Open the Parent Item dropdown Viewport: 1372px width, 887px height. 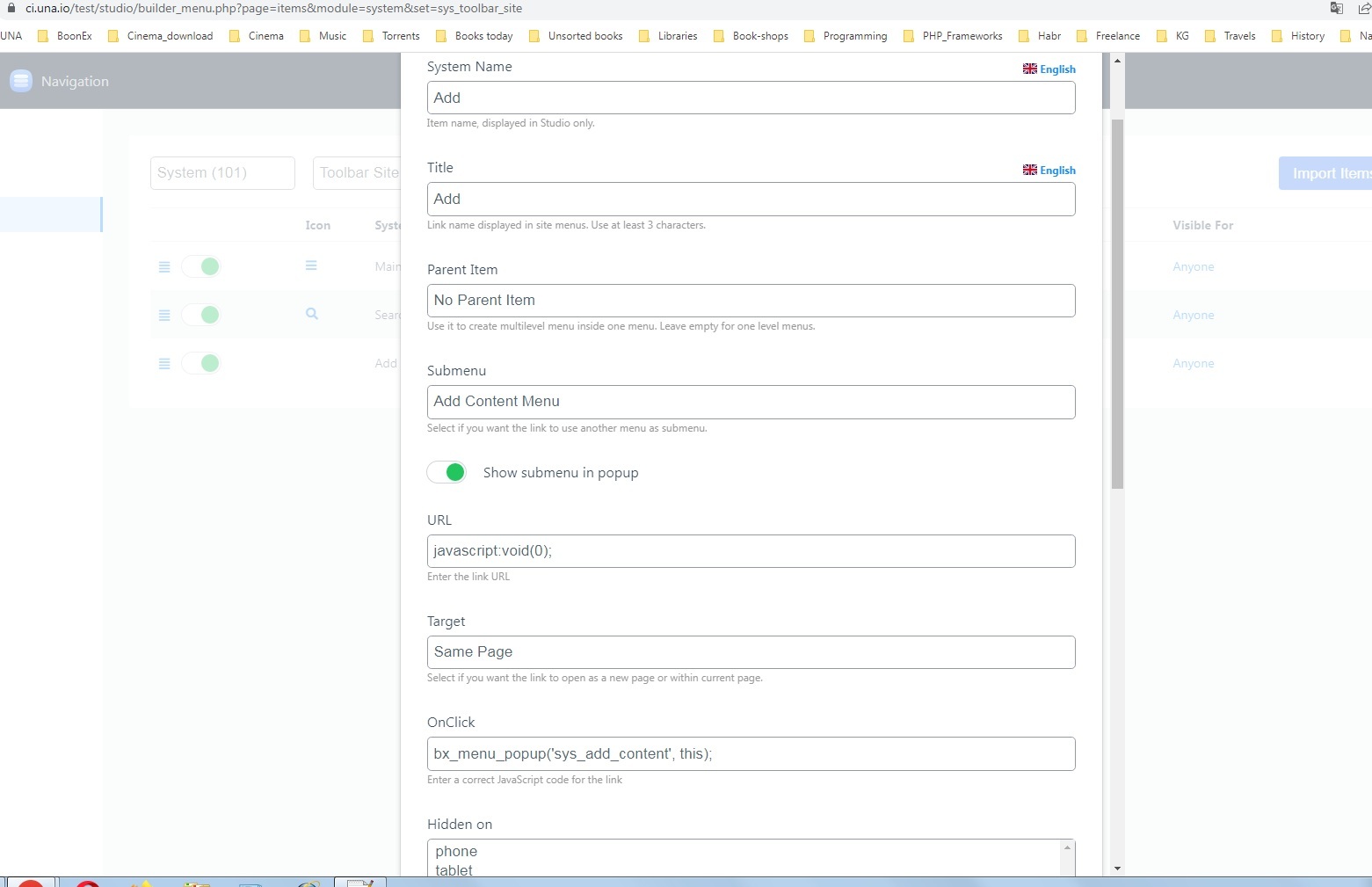pyautogui.click(x=751, y=301)
